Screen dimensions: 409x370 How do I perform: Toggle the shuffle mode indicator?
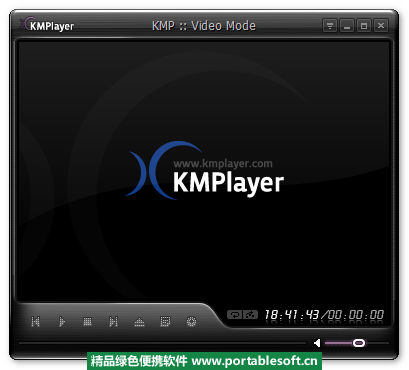click(250, 314)
